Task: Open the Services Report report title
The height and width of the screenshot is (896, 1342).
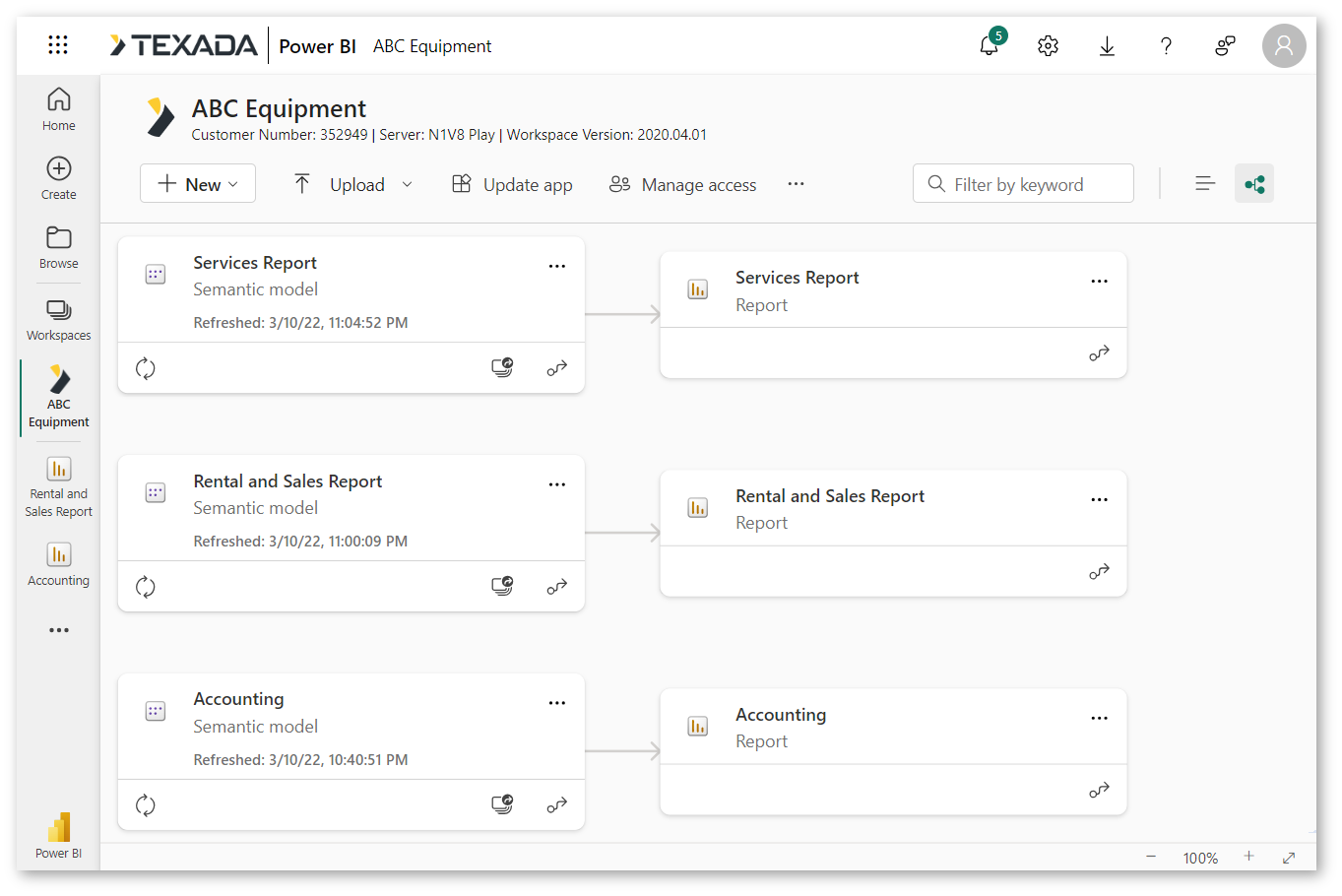Action: tap(797, 278)
